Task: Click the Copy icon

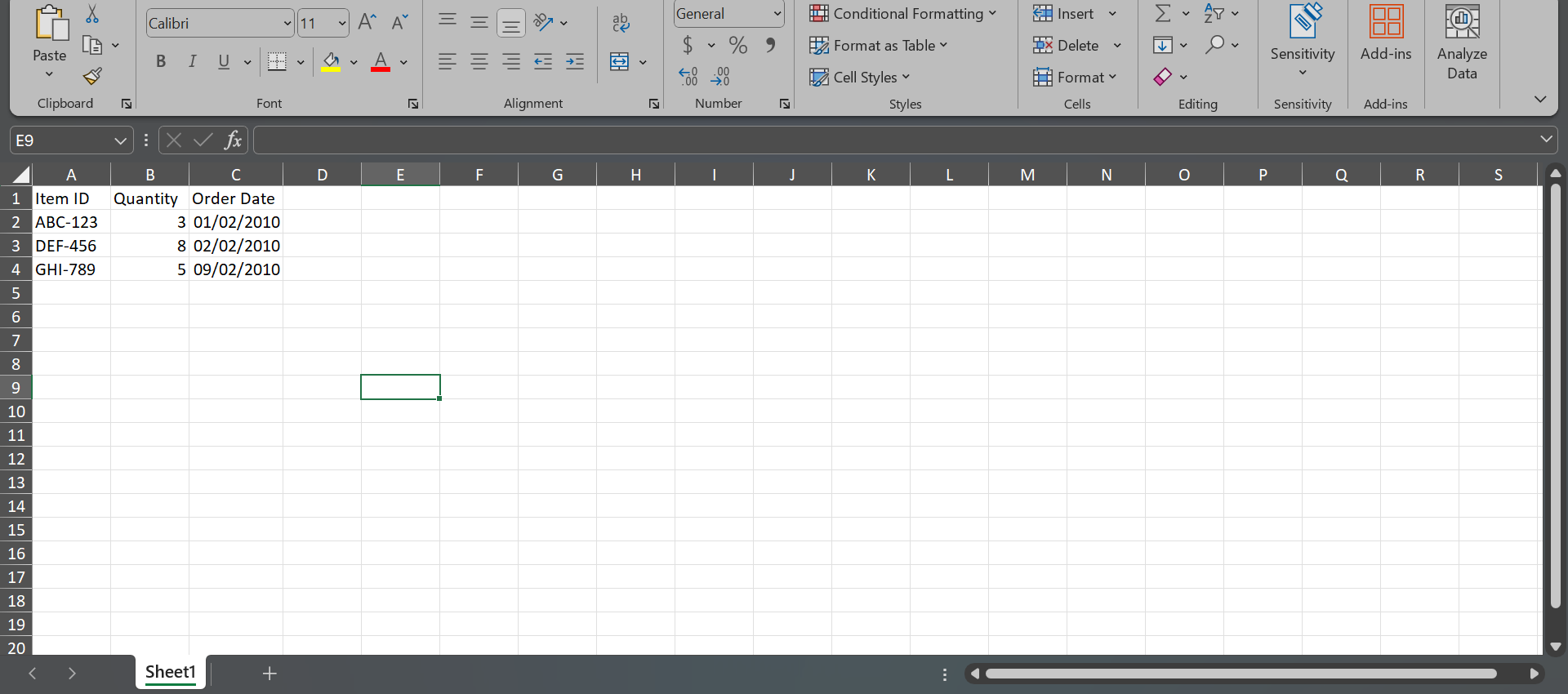Action: click(92, 45)
